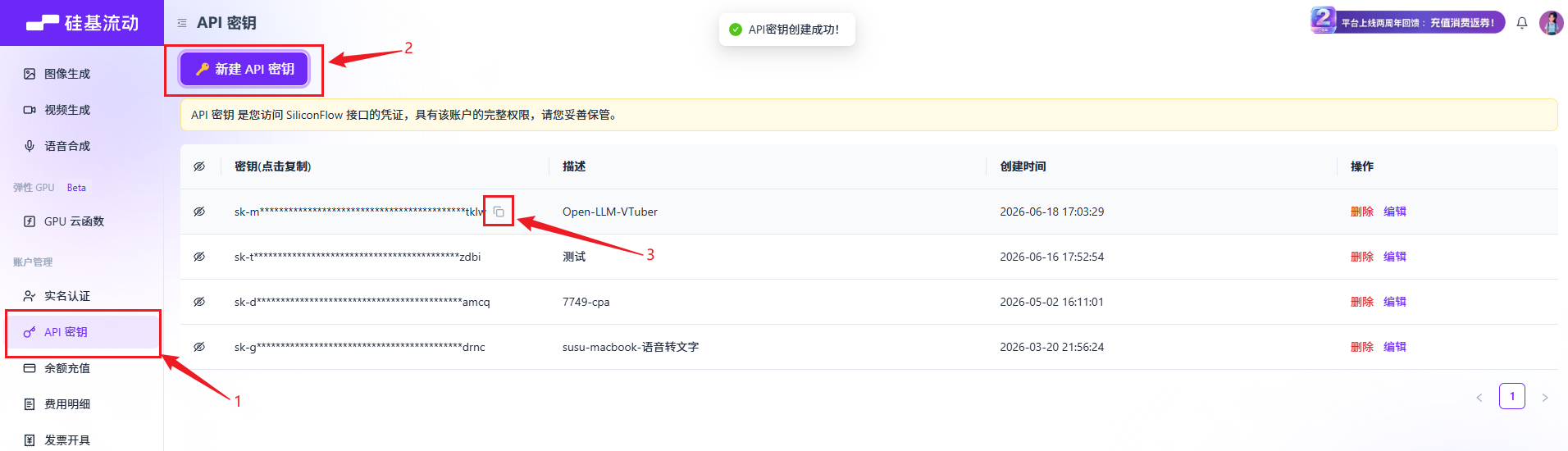Delete the Open-LLM-VTuber key
Screen dimensions: 1568x451
coord(1362,212)
